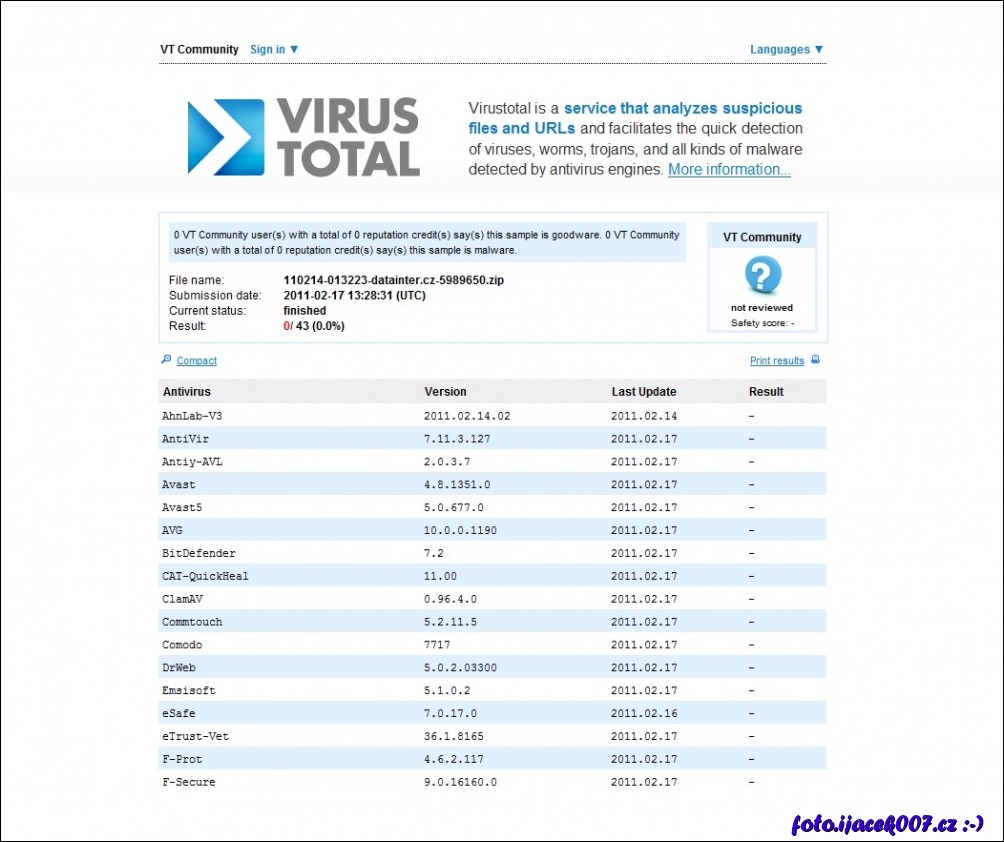The height and width of the screenshot is (842, 1004).
Task: Click the 'service that analyzes suspicious files' text
Action: point(682,108)
